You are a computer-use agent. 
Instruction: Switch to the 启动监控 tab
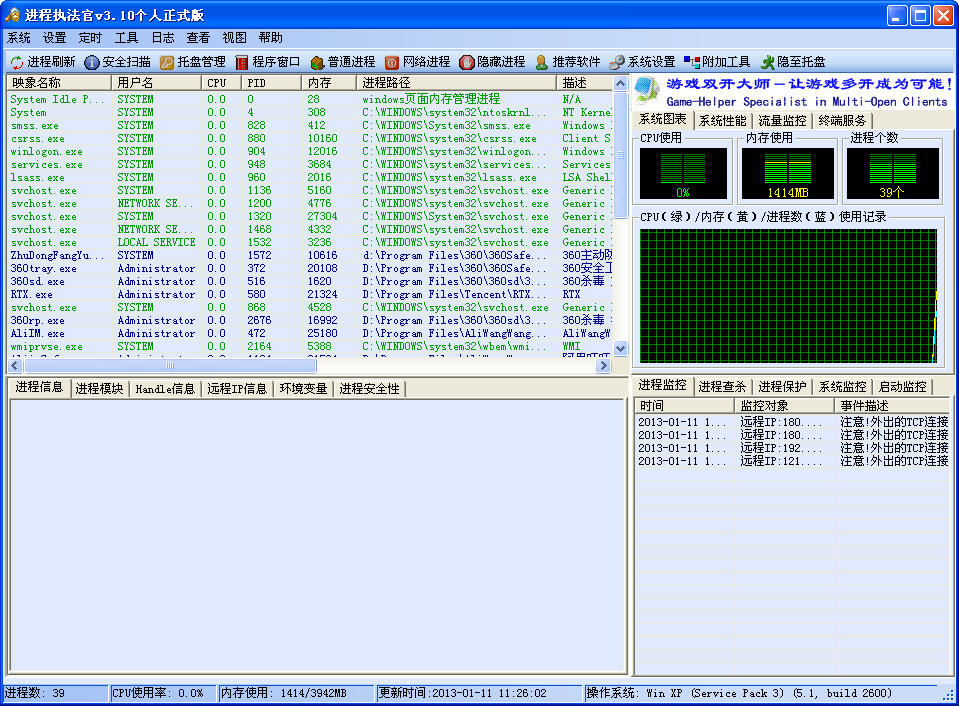902,387
